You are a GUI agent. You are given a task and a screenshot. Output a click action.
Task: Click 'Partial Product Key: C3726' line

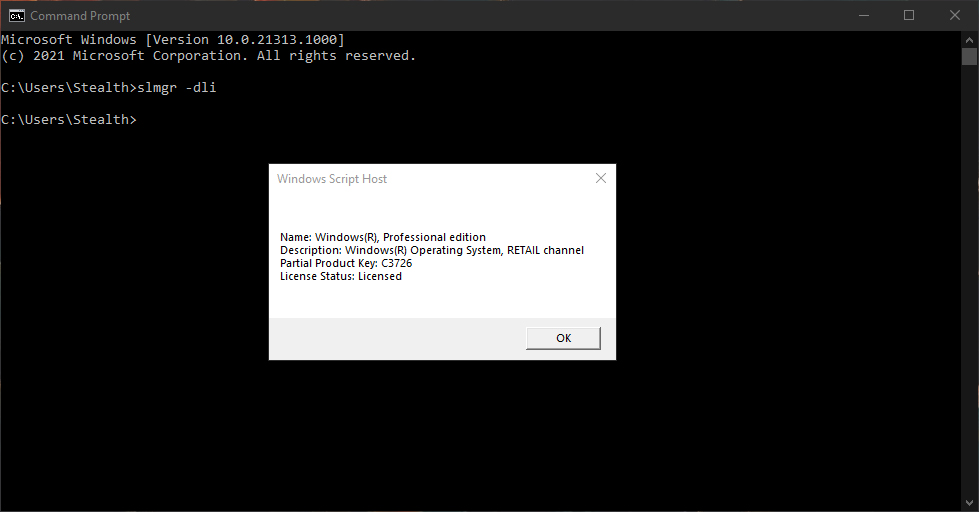coord(346,263)
